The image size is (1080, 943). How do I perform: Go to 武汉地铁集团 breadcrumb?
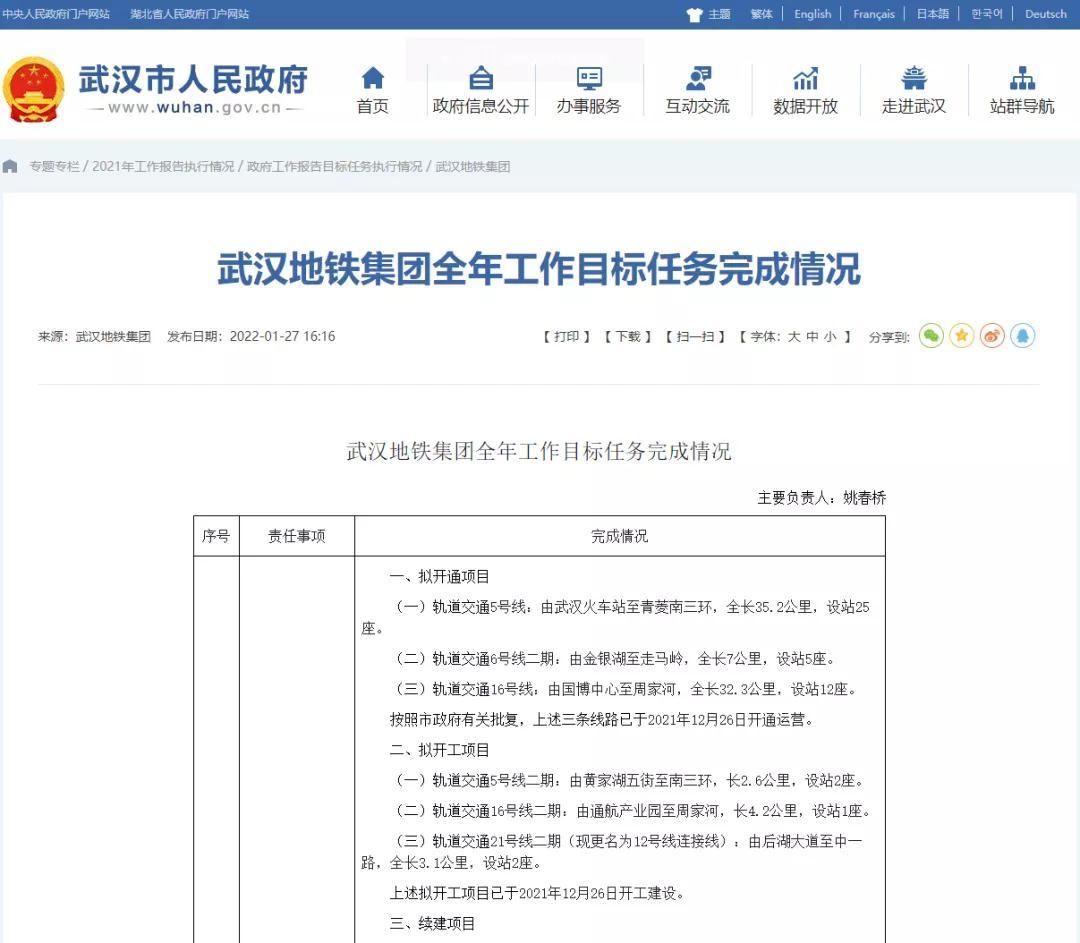tap(472, 166)
